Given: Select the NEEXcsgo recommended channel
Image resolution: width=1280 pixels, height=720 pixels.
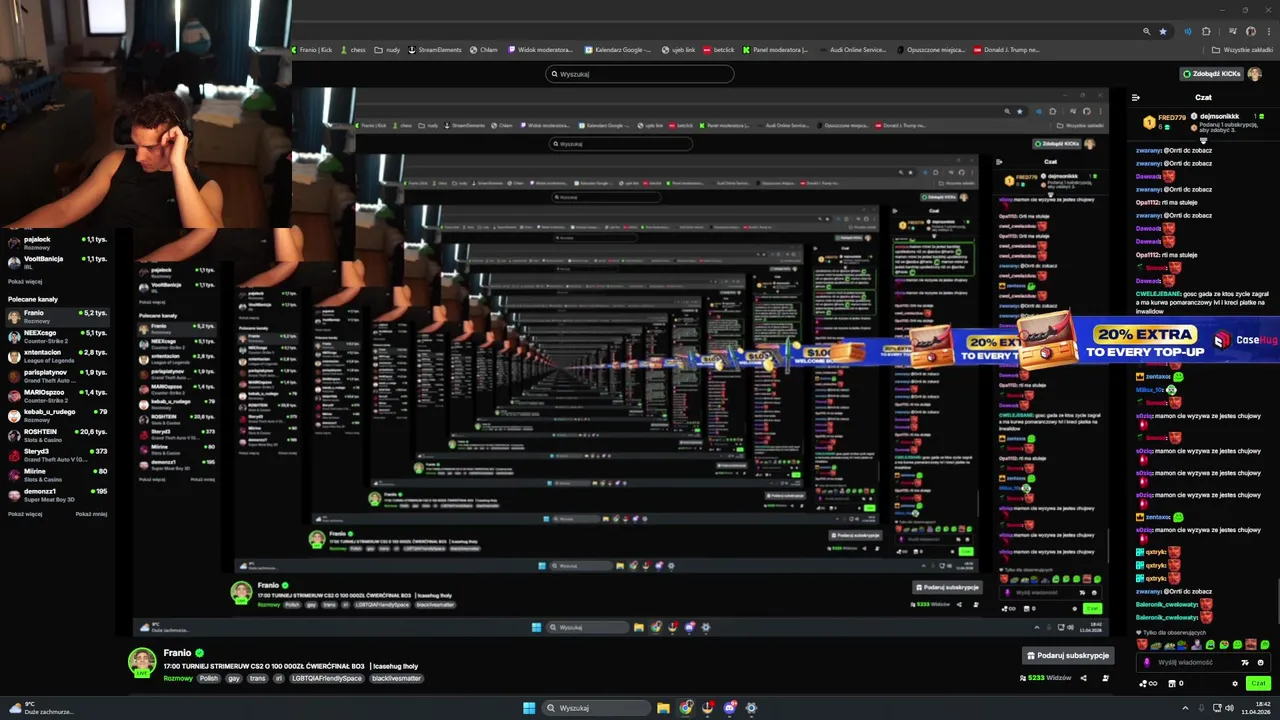Looking at the screenshot, I should [57, 336].
